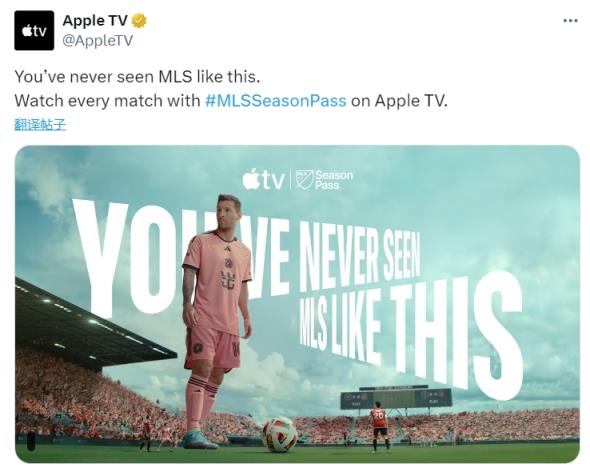Click the Apple tv logo inside the banner
This screenshot has height=472, width=590.
[x=263, y=179]
